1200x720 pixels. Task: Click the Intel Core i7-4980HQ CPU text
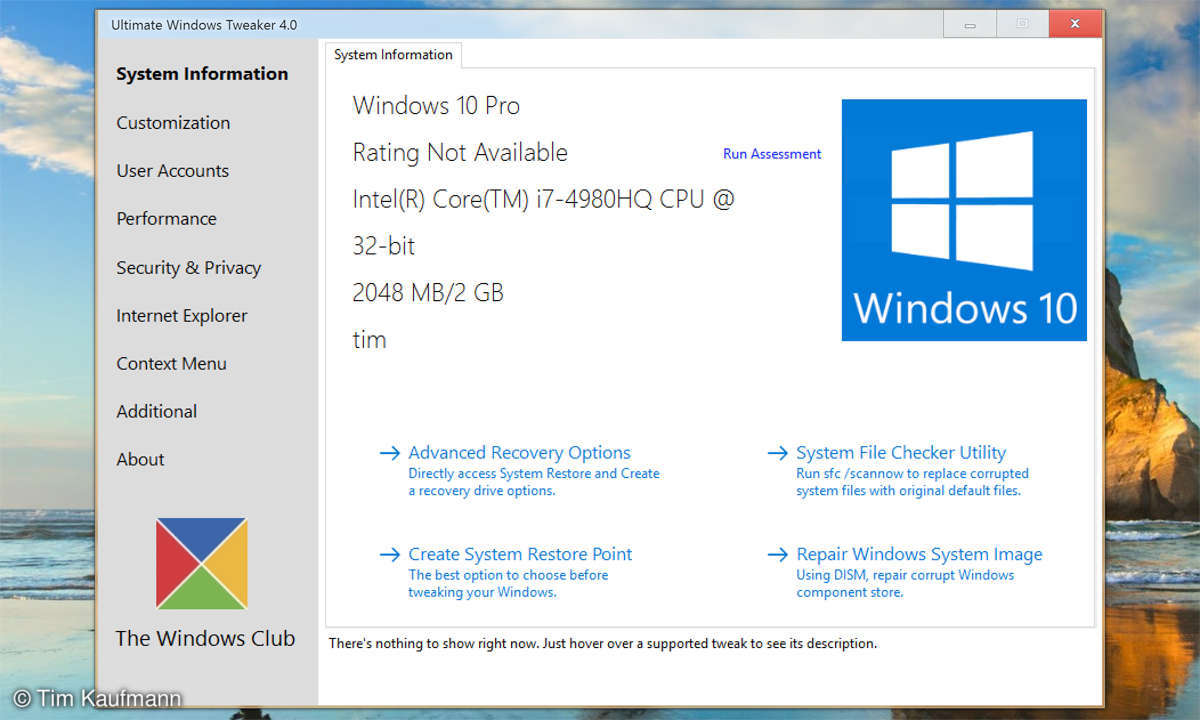point(543,200)
